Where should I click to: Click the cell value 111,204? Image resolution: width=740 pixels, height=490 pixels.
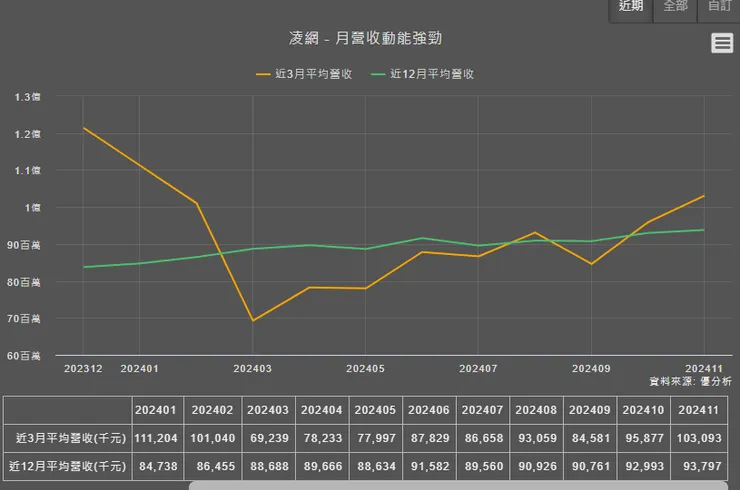coord(156,438)
